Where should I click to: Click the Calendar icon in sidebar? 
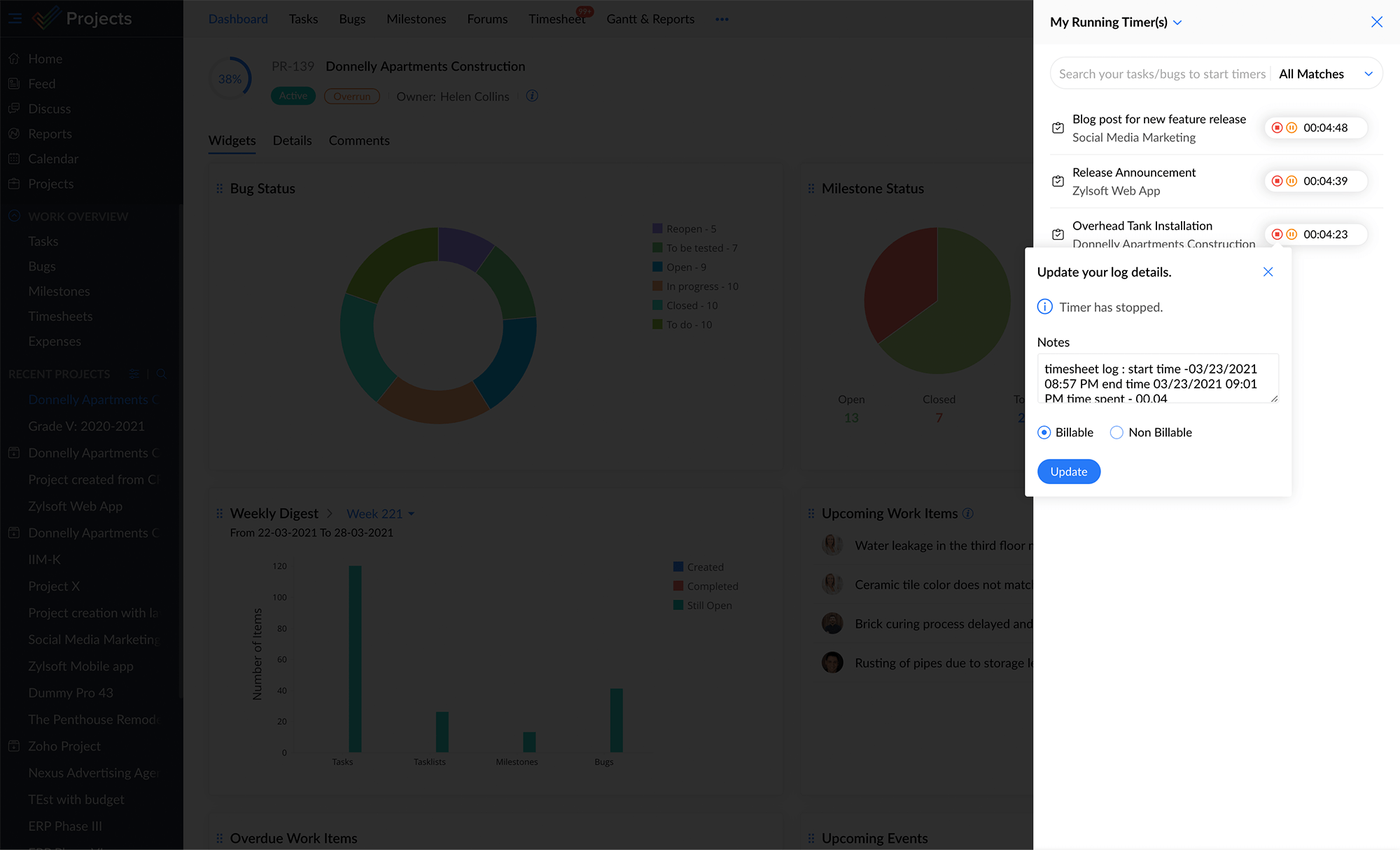tap(14, 159)
